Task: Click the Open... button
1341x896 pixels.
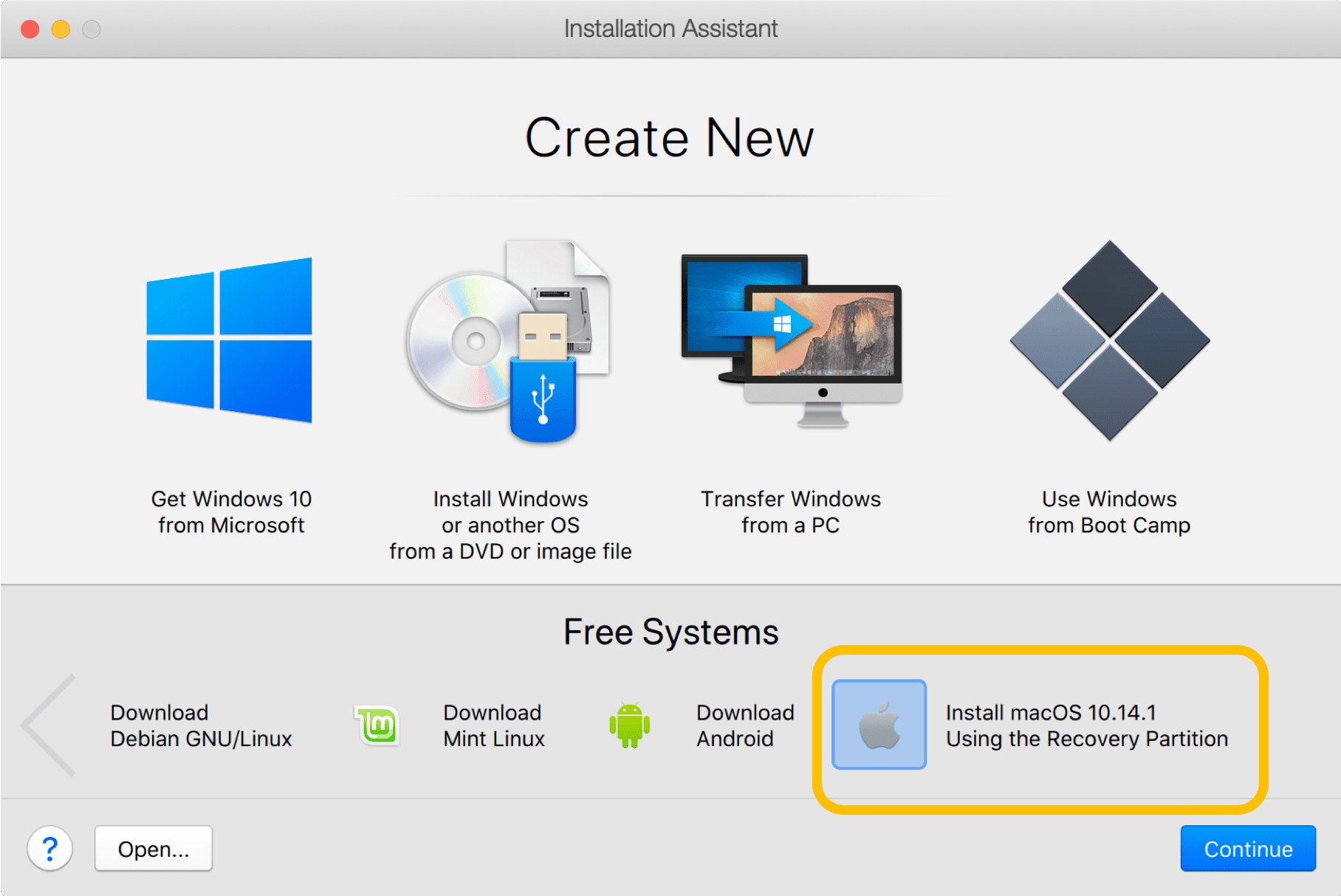Action: click(154, 849)
